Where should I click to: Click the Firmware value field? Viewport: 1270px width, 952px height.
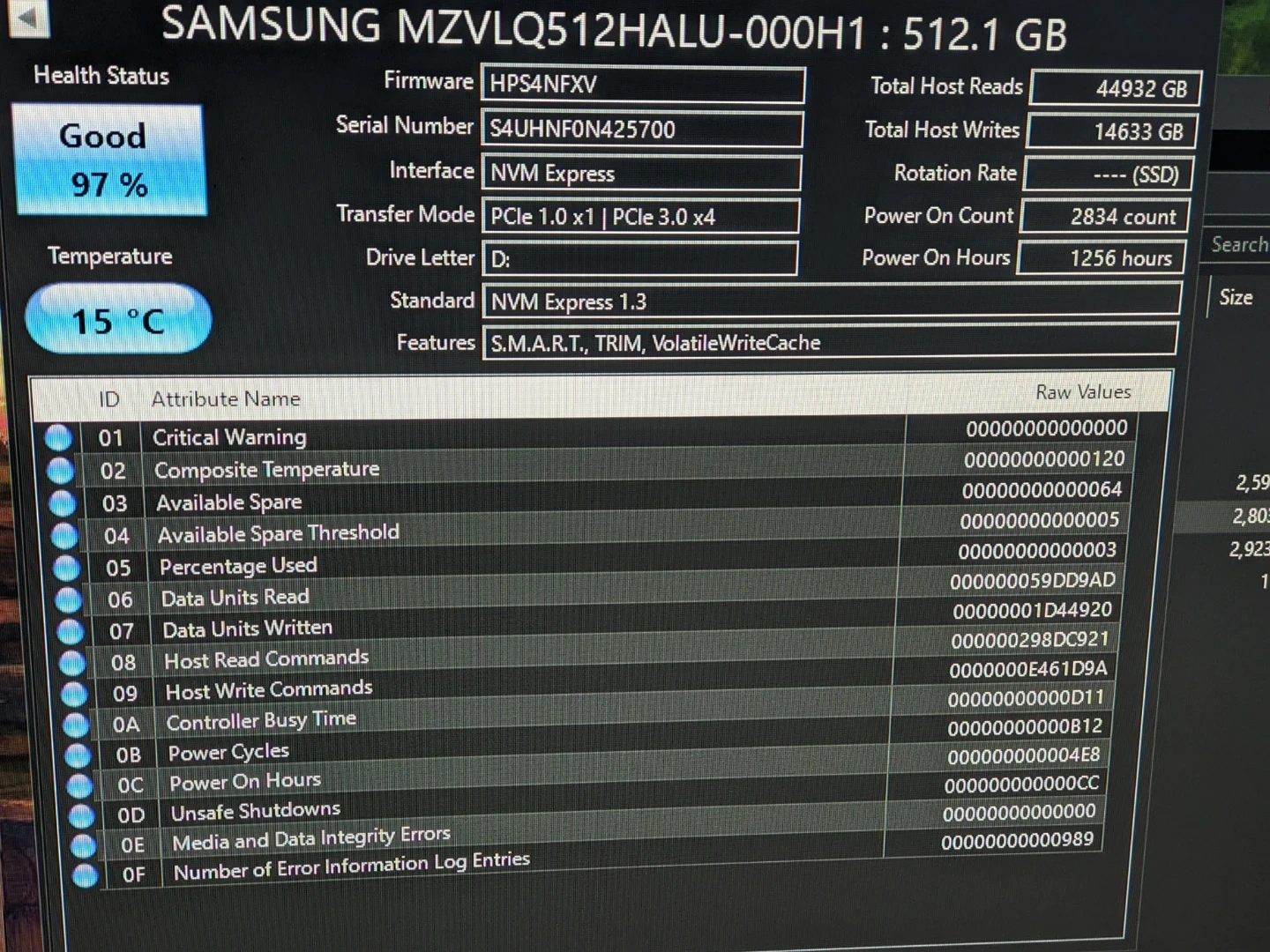(x=642, y=85)
